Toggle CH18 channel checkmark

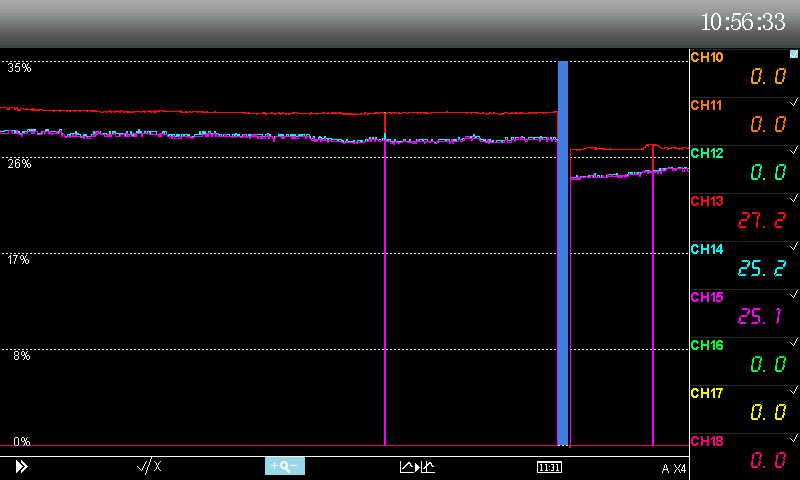794,438
